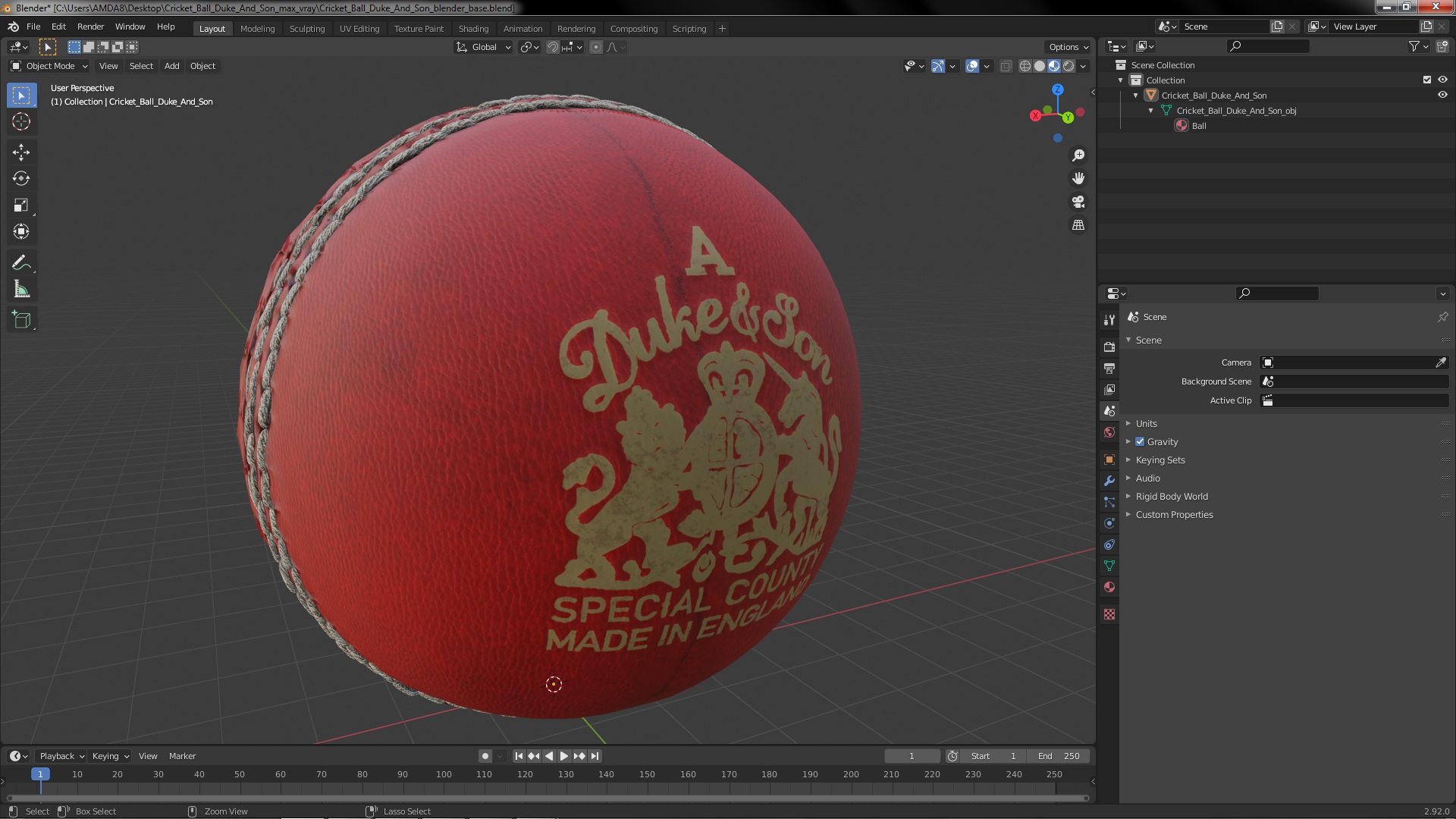Select the Select Box tool
Screen dimensions: 1456x819
point(21,96)
